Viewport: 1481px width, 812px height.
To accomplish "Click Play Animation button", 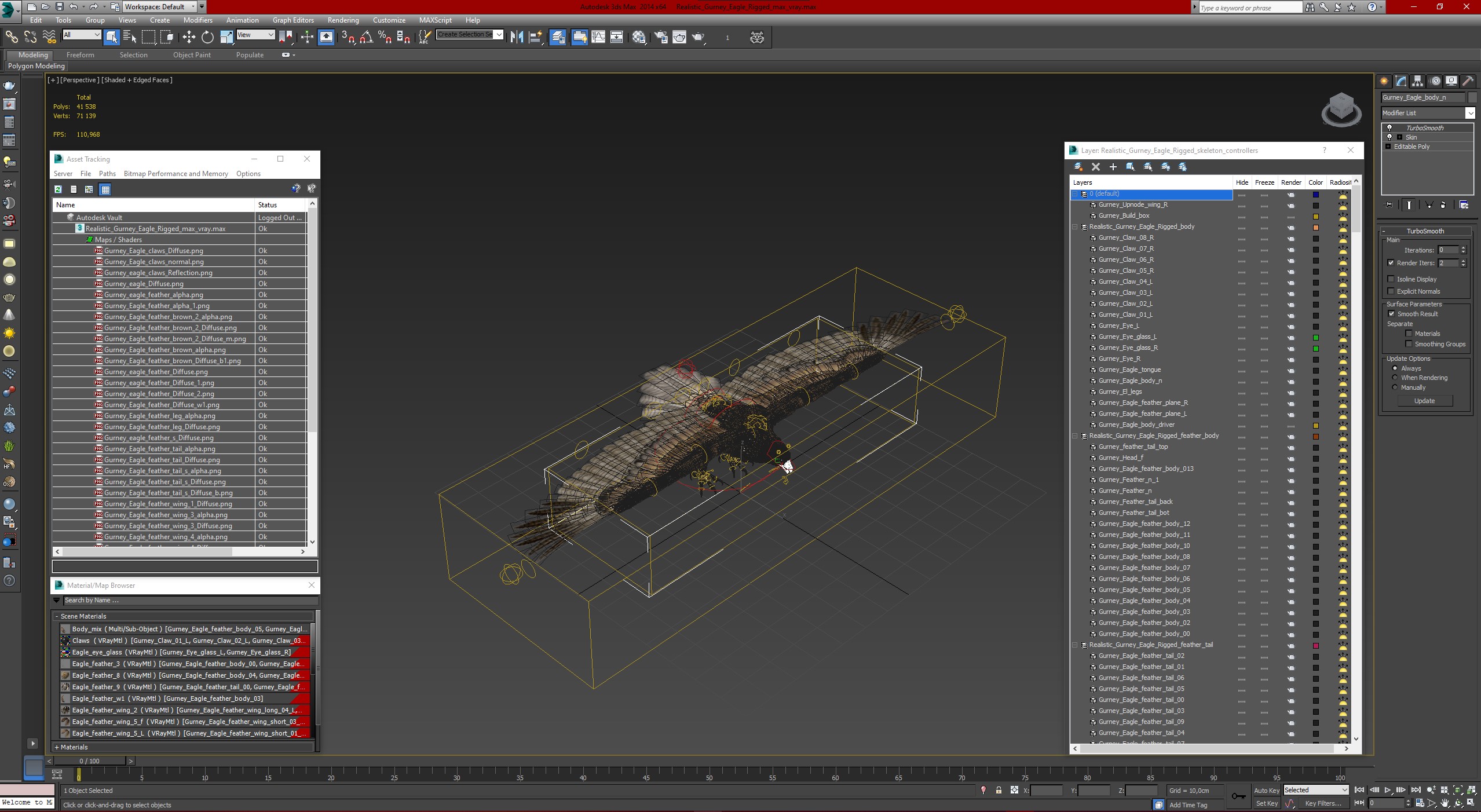I will pos(1387,790).
